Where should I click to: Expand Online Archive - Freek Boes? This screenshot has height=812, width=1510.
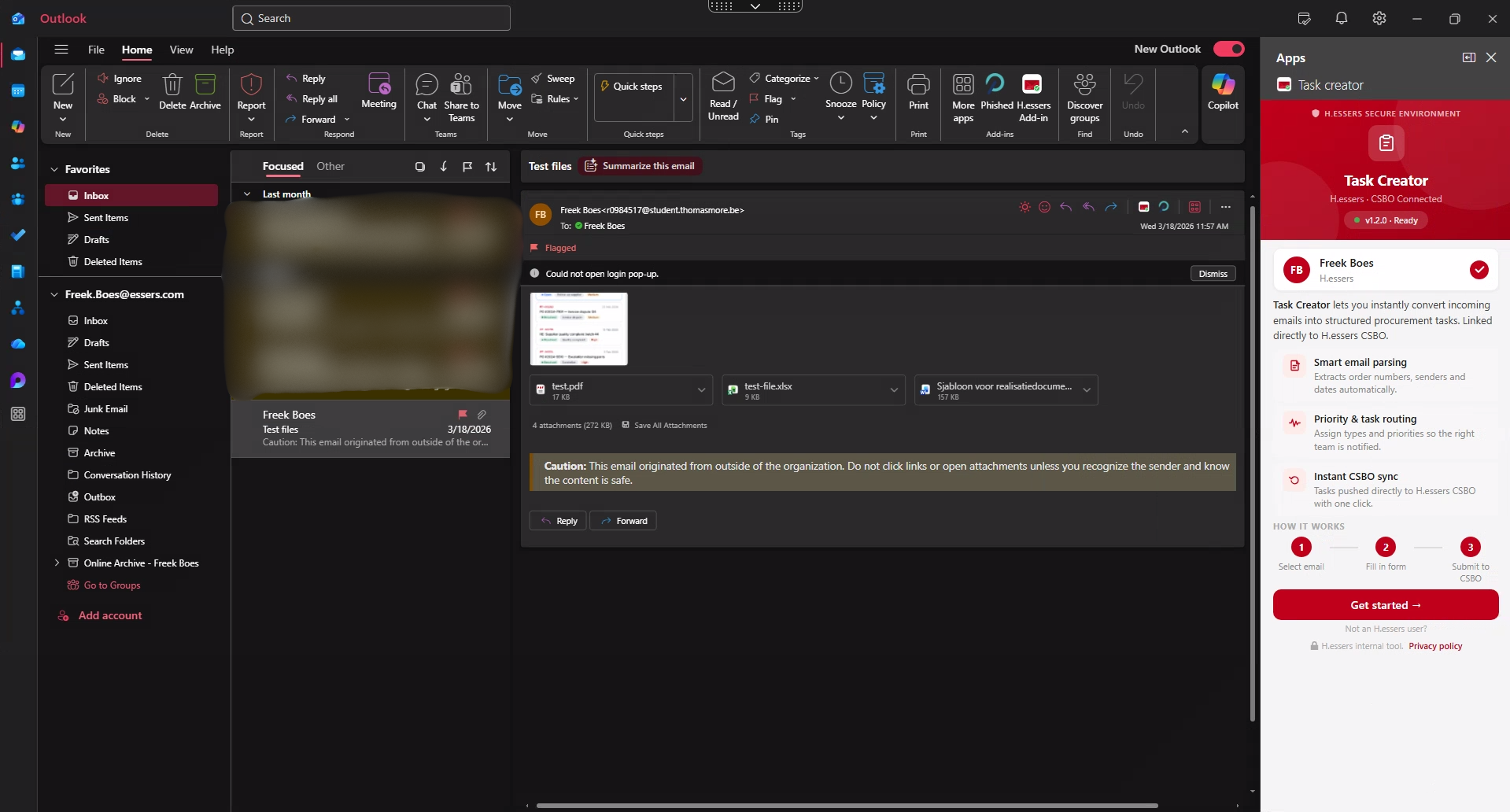(x=57, y=563)
